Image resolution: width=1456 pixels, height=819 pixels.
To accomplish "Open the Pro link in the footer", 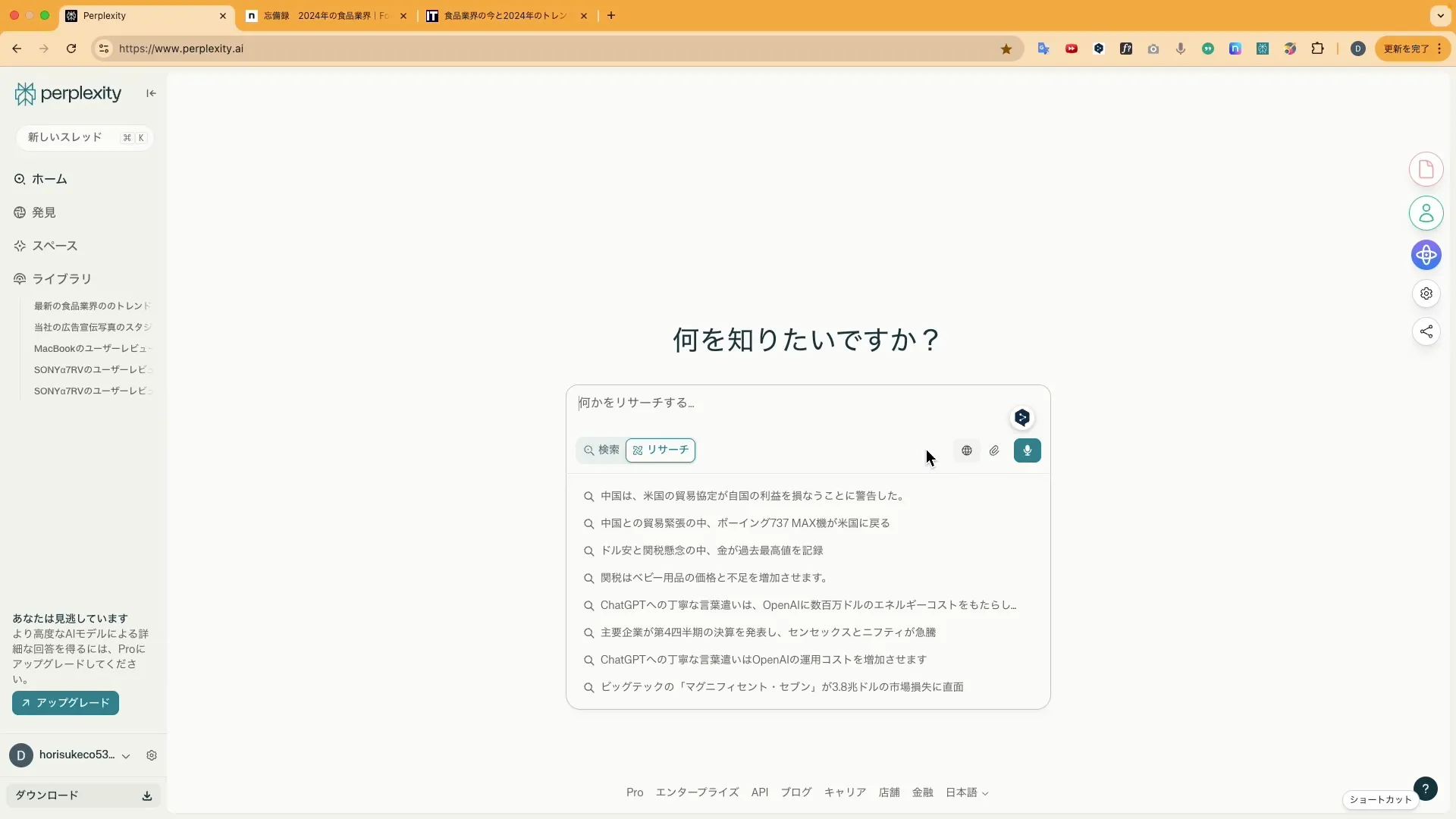I will tap(635, 792).
